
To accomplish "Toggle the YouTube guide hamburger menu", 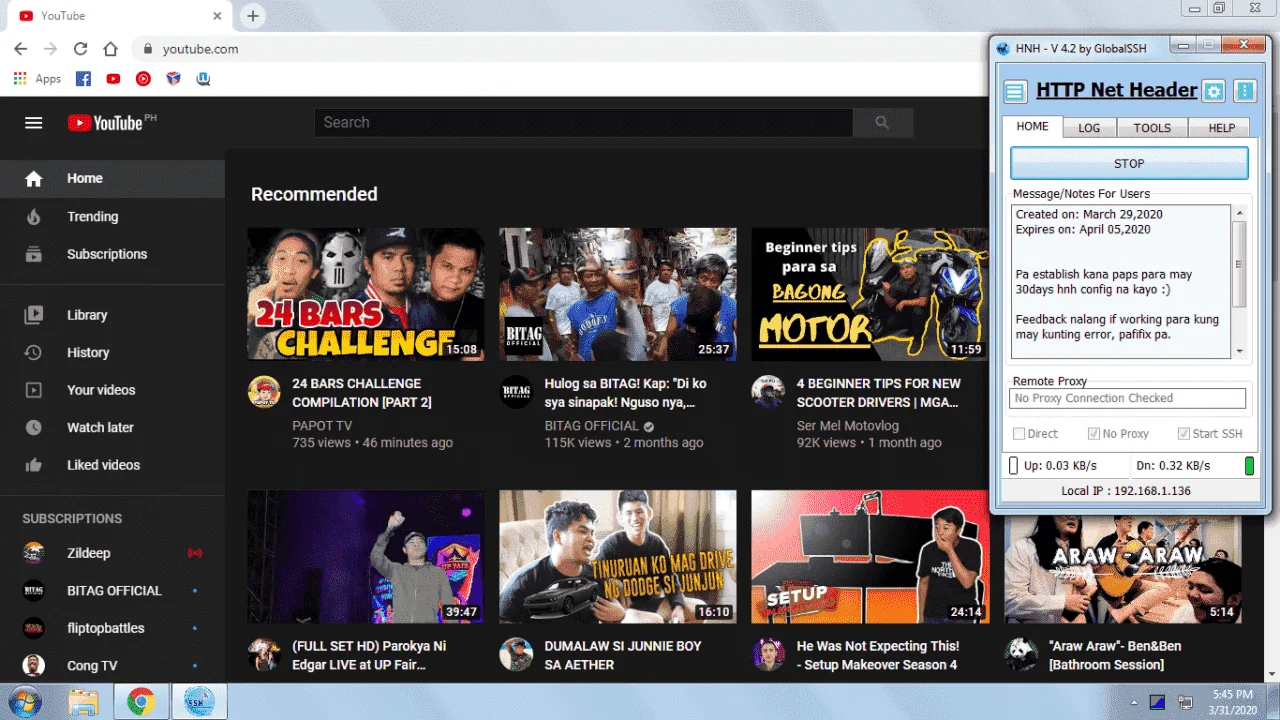I will pyautogui.click(x=34, y=123).
